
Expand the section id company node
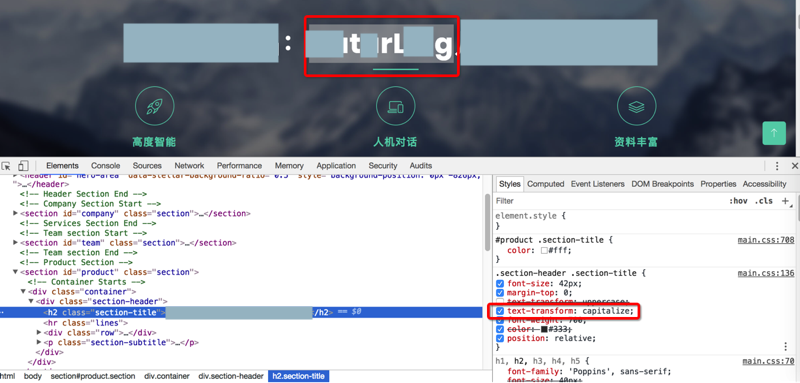[x=15, y=214]
